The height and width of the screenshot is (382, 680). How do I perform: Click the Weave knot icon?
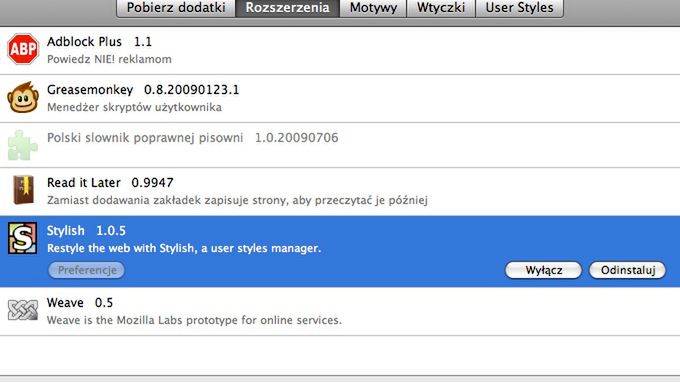tap(23, 310)
